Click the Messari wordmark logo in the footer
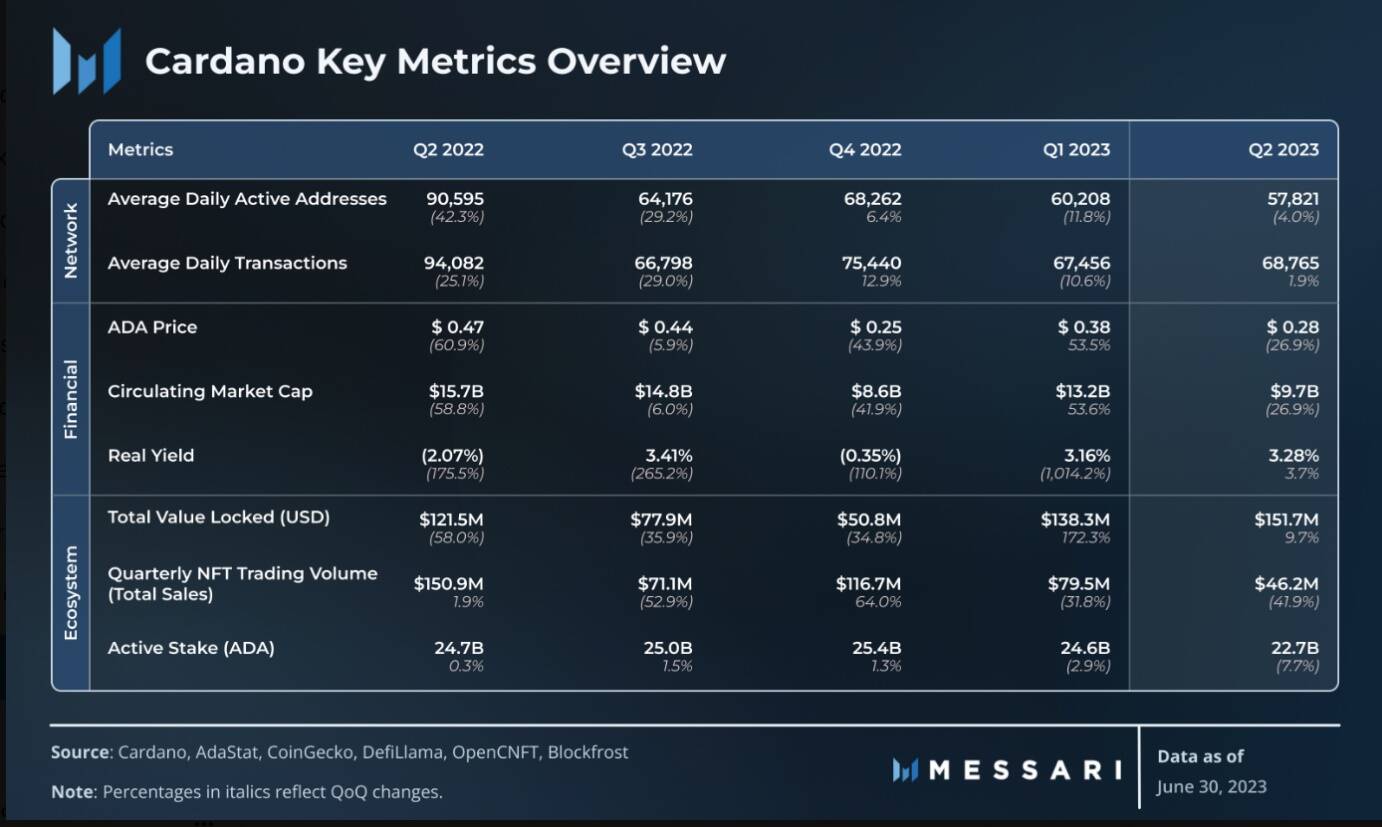The width and height of the screenshot is (1382, 827). pyautogui.click(x=1007, y=769)
